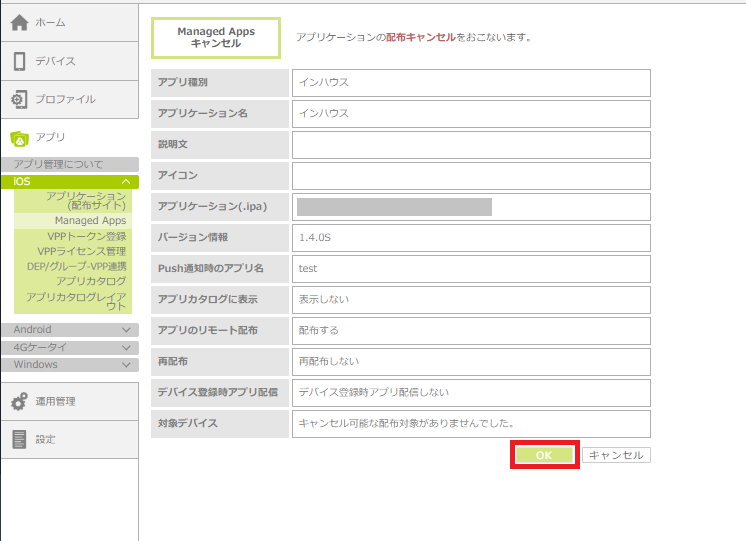Click the Operations Management gears icon

[x=19, y=401]
